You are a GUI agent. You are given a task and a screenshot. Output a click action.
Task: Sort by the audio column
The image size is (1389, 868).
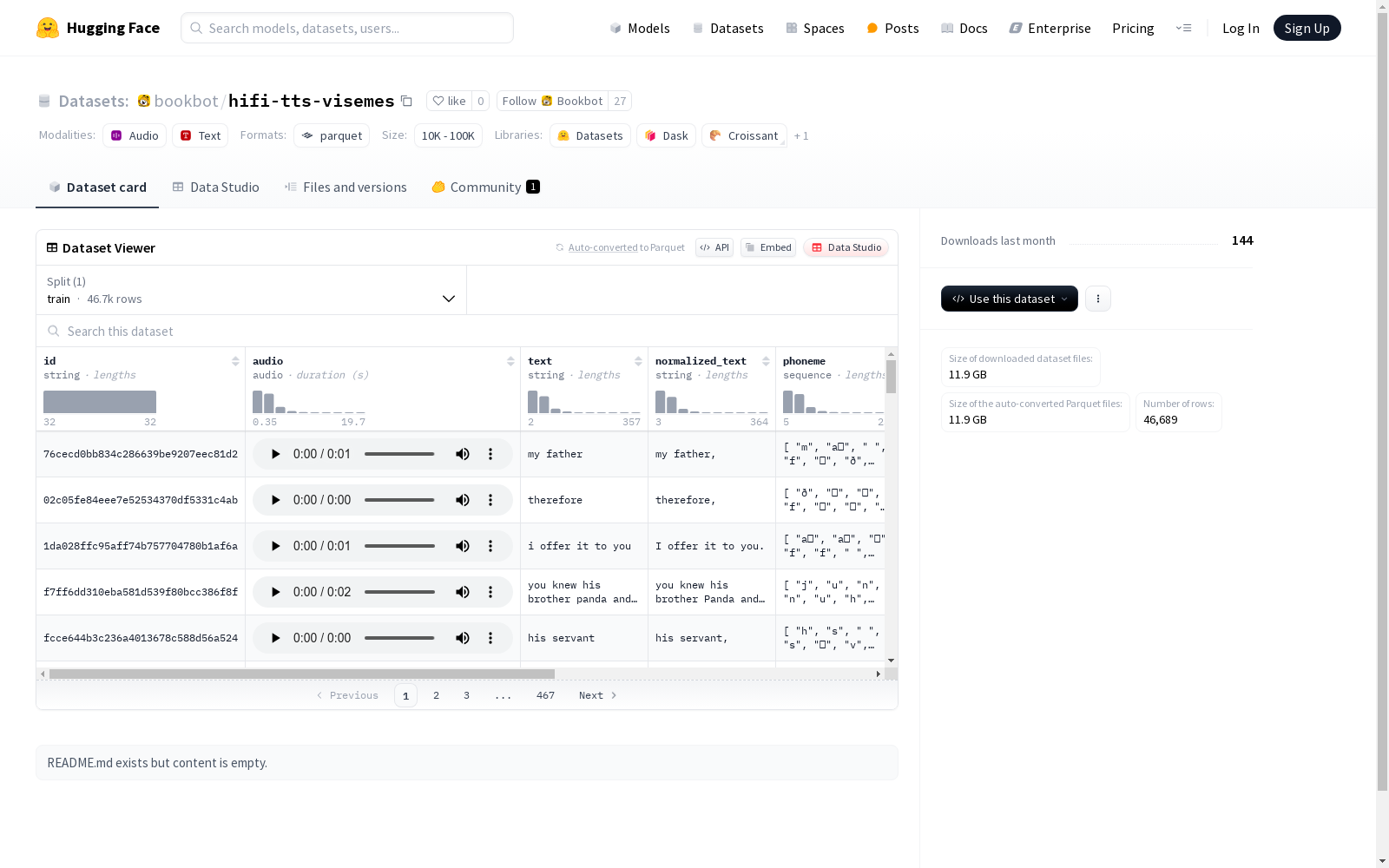pyautogui.click(x=510, y=361)
